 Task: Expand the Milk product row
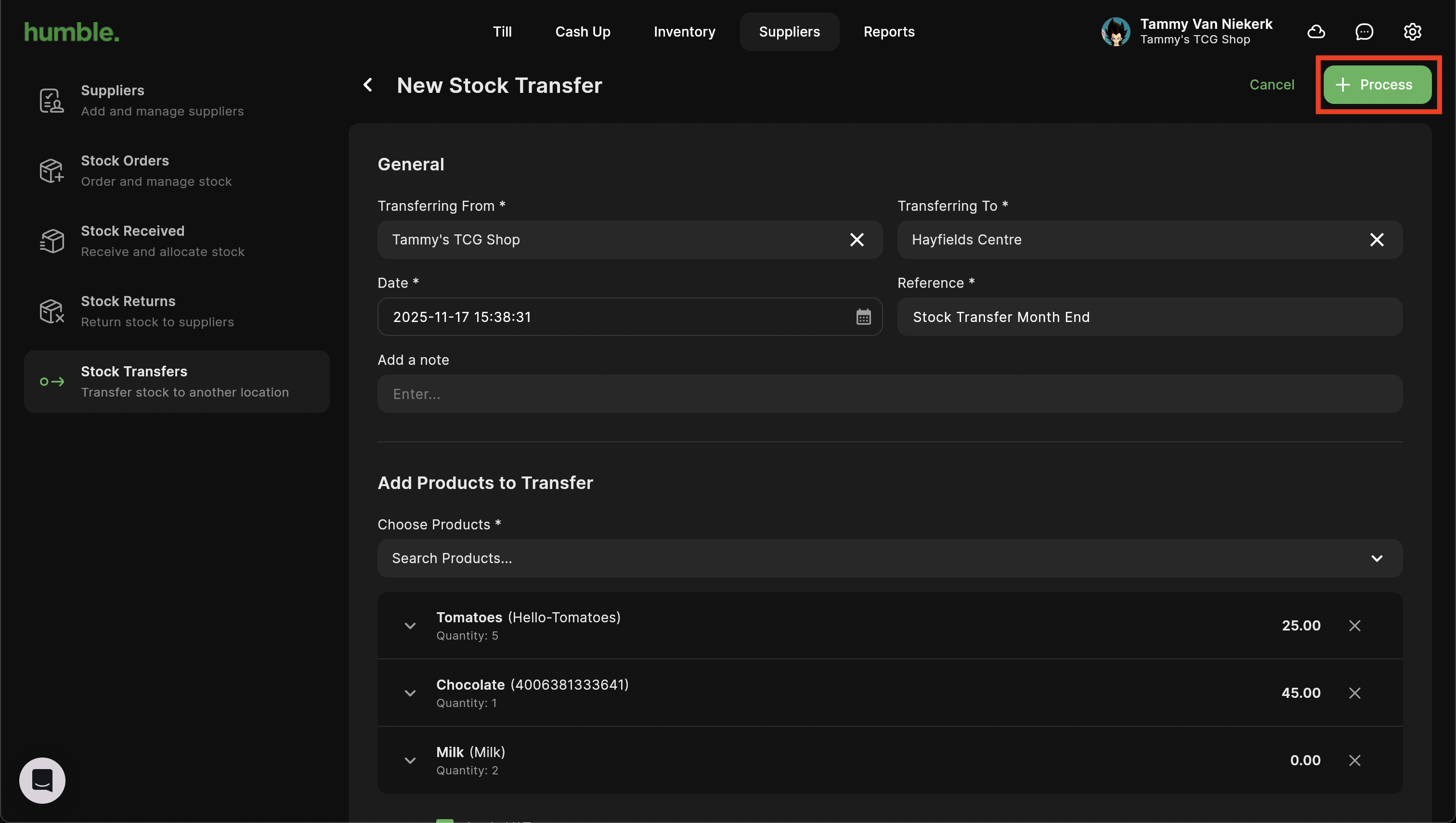pyautogui.click(x=410, y=760)
